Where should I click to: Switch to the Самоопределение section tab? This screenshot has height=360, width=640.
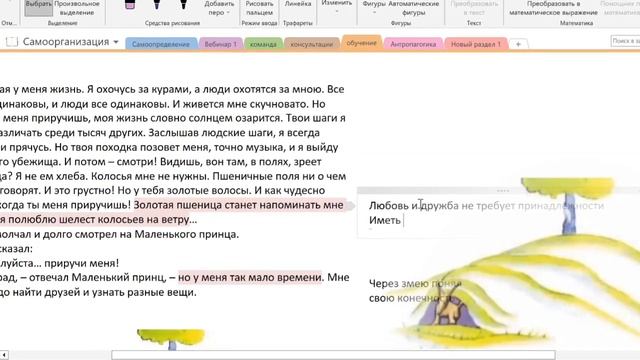point(161,44)
